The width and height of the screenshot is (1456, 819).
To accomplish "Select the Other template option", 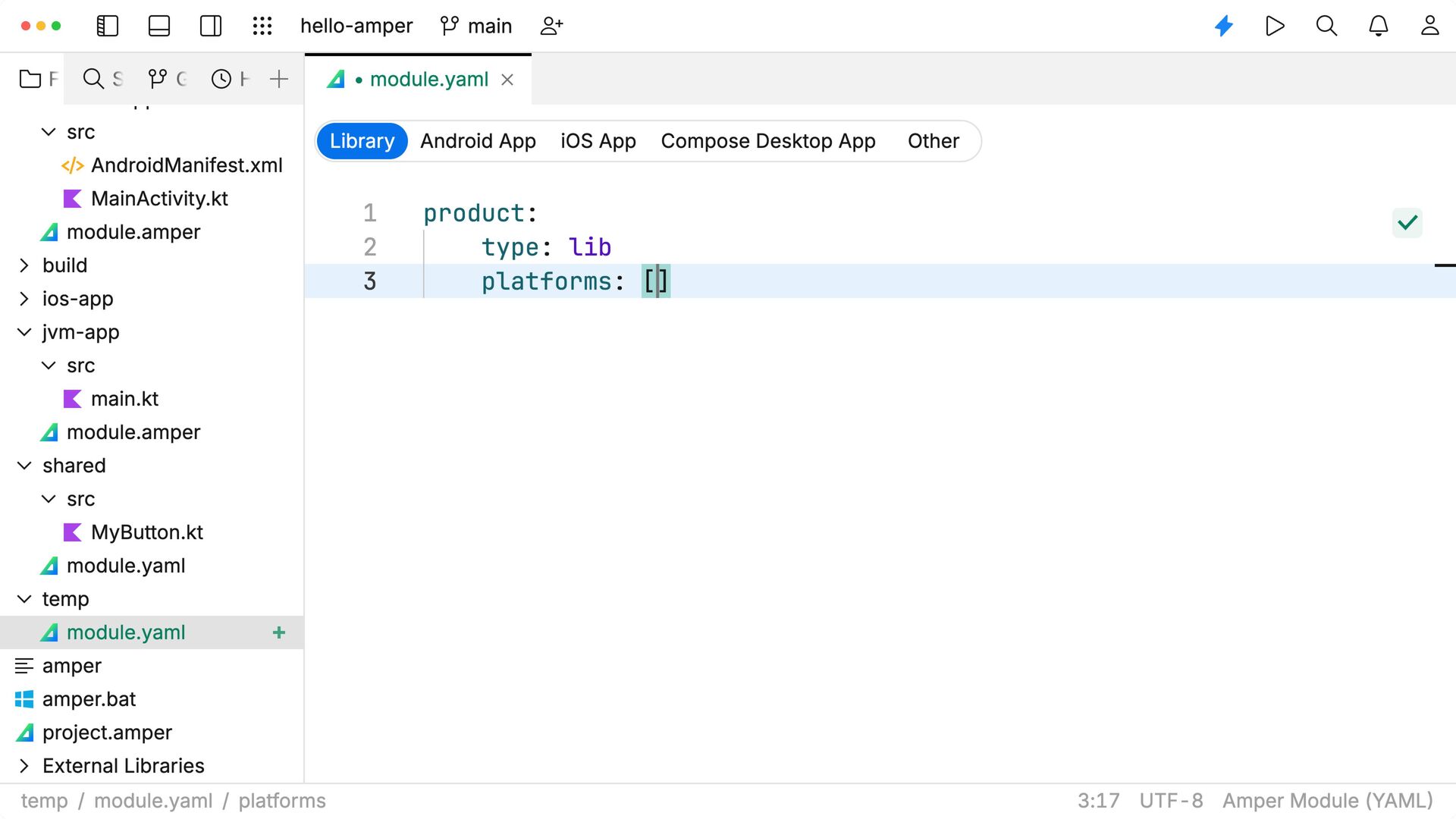I will pos(934,141).
